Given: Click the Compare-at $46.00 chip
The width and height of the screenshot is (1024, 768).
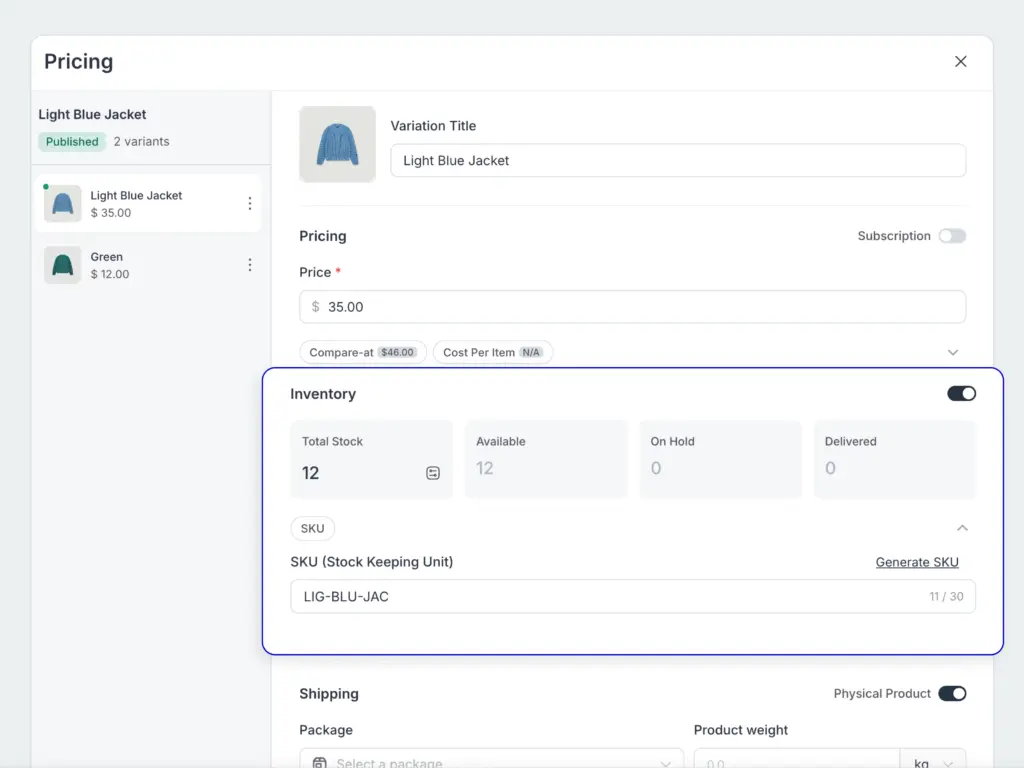Looking at the screenshot, I should pyautogui.click(x=363, y=353).
